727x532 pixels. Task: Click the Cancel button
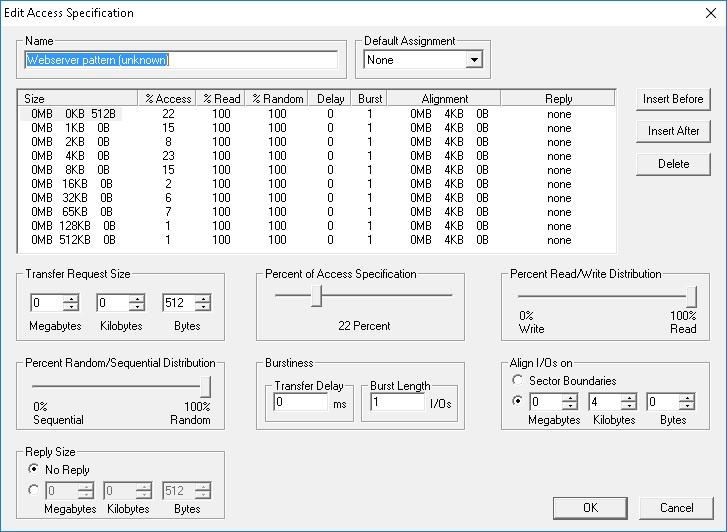[x=676, y=508]
